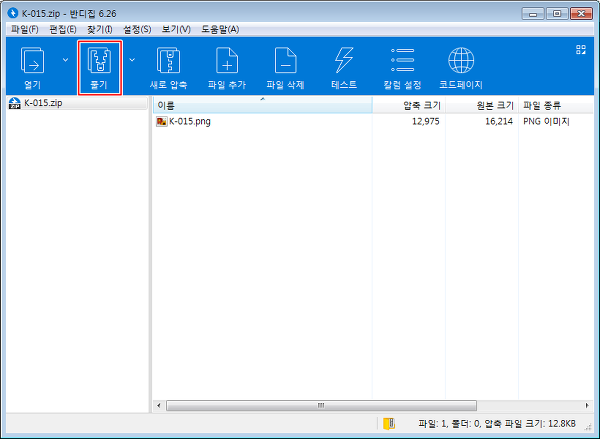Click the zip archive icon beside K-015.zip in tree
Image resolution: width=600 pixels, height=439 pixels.
pyautogui.click(x=15, y=103)
